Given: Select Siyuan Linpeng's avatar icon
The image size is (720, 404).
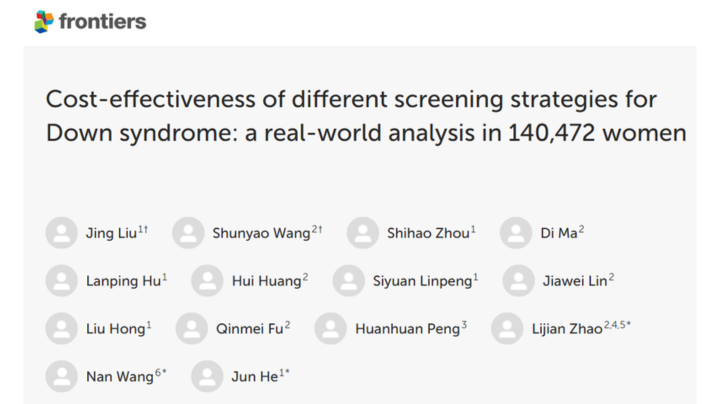Looking at the screenshot, I should tap(349, 281).
